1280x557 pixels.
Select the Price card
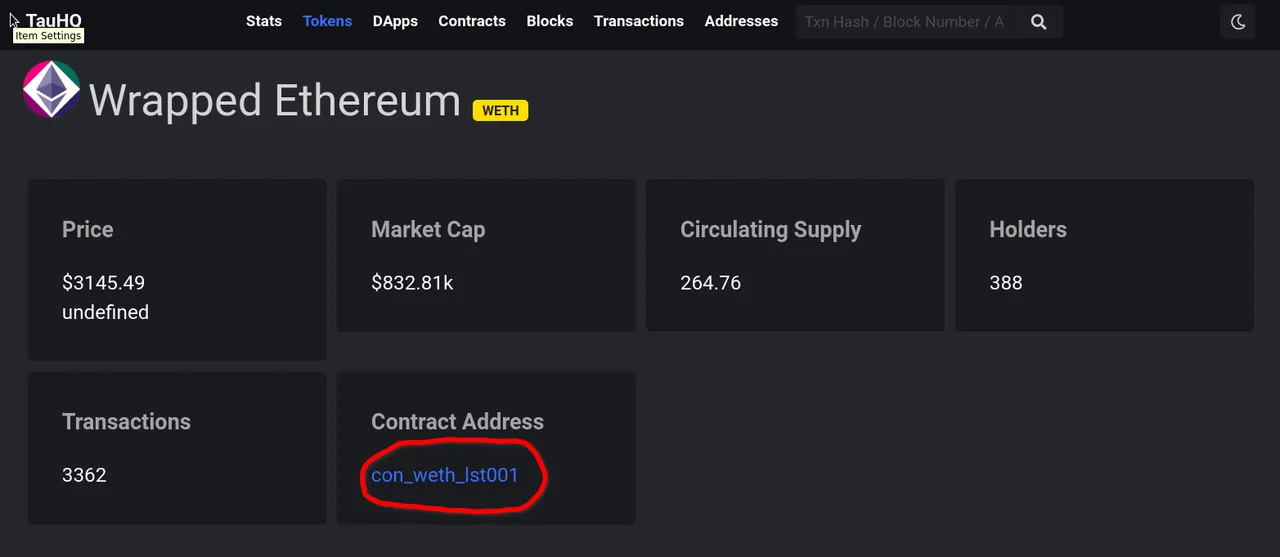177,270
